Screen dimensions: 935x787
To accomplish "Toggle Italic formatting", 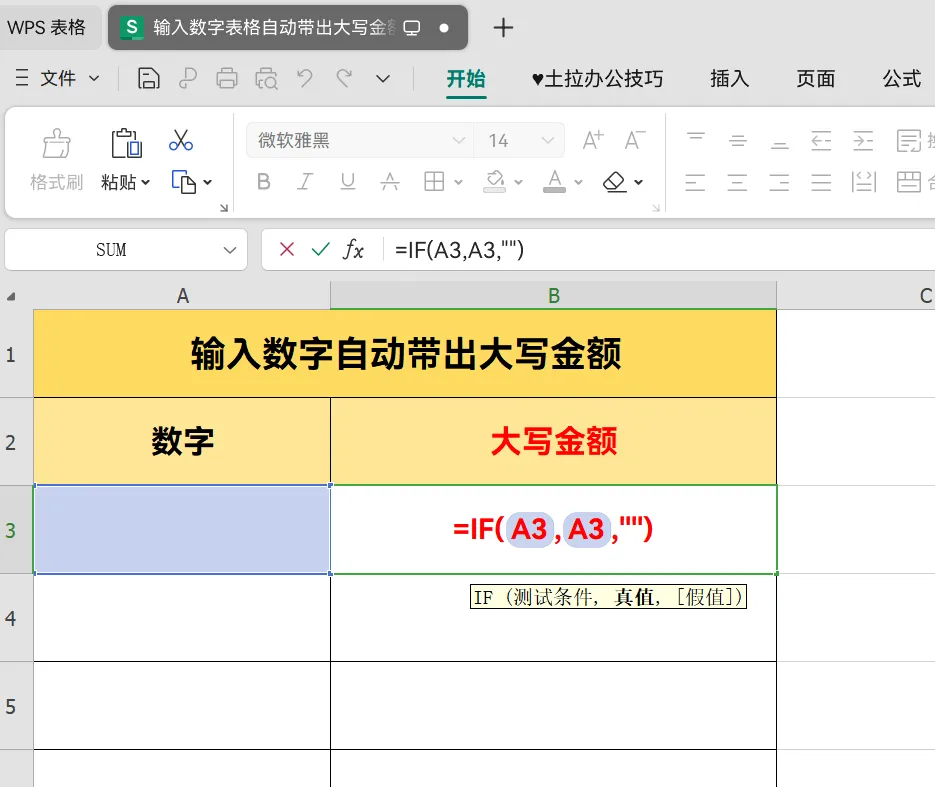I will pos(305,181).
